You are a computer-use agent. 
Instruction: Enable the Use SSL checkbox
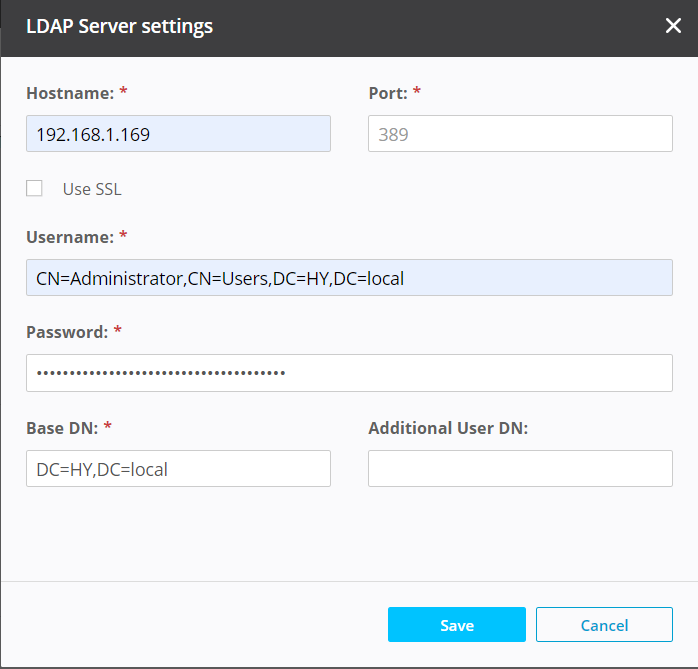[x=35, y=188]
